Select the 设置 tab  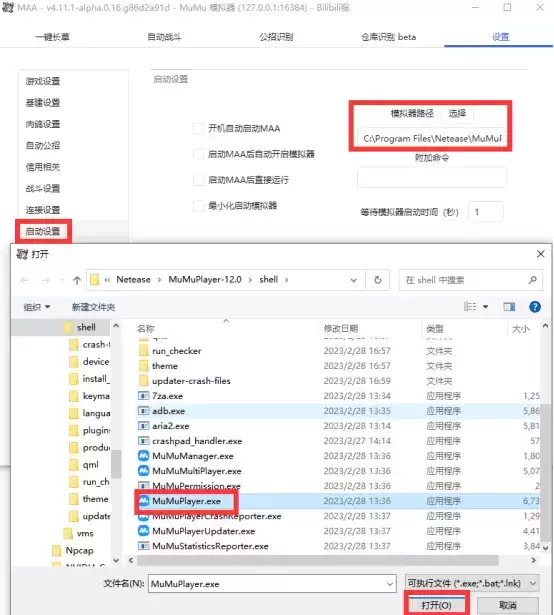click(x=500, y=37)
